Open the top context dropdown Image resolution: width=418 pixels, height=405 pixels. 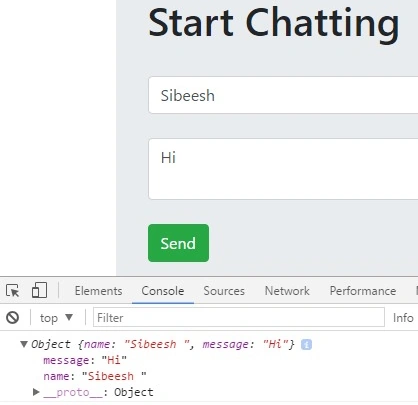[x=56, y=318]
